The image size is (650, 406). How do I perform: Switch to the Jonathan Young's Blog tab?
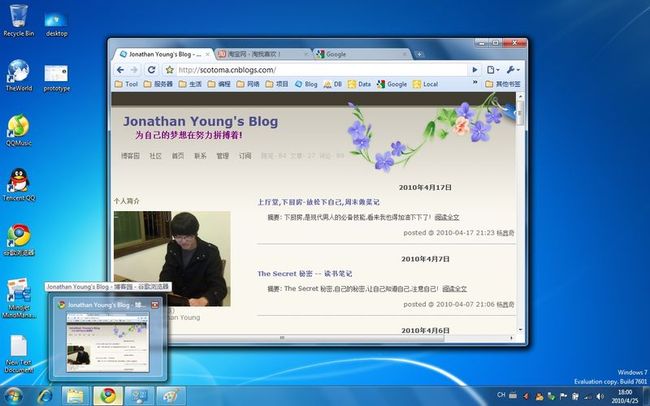pos(162,54)
